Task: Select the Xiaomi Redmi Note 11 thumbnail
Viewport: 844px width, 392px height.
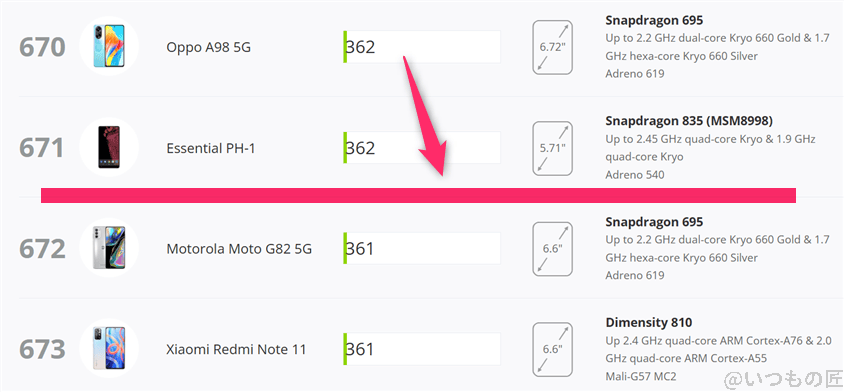Action: (x=109, y=348)
